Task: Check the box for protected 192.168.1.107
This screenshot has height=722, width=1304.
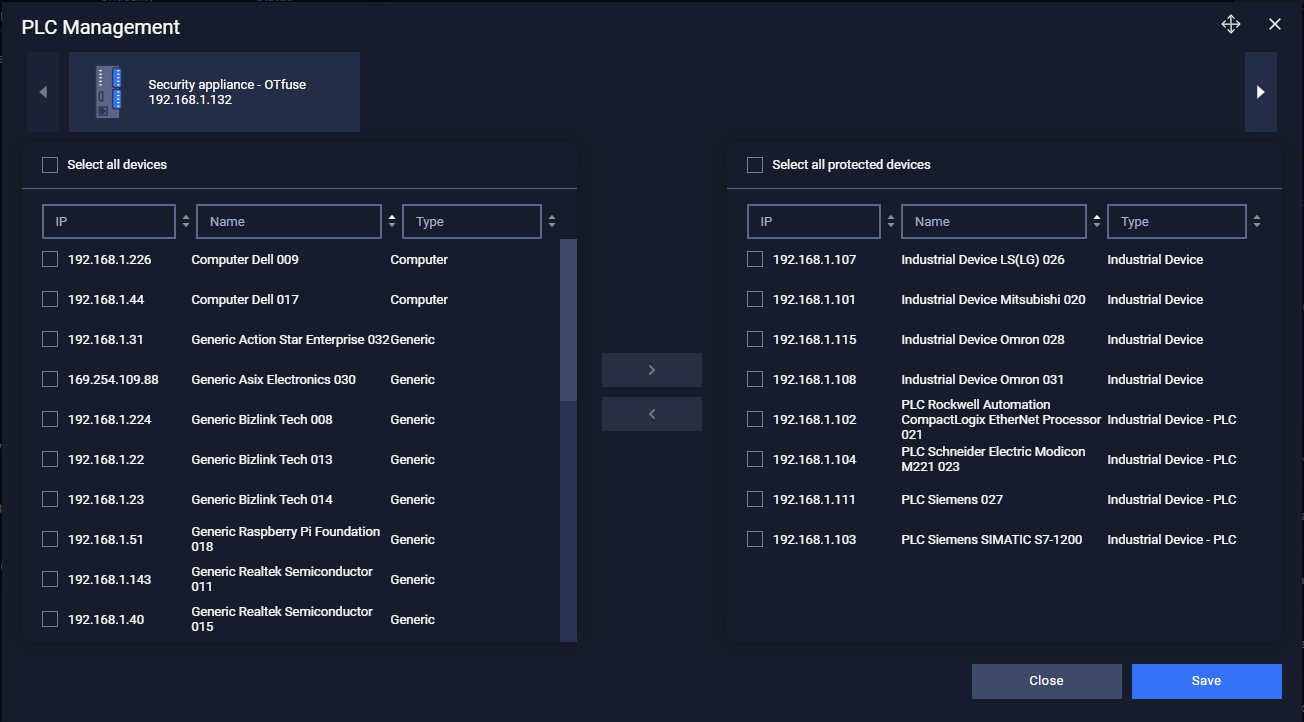Action: pos(755,259)
